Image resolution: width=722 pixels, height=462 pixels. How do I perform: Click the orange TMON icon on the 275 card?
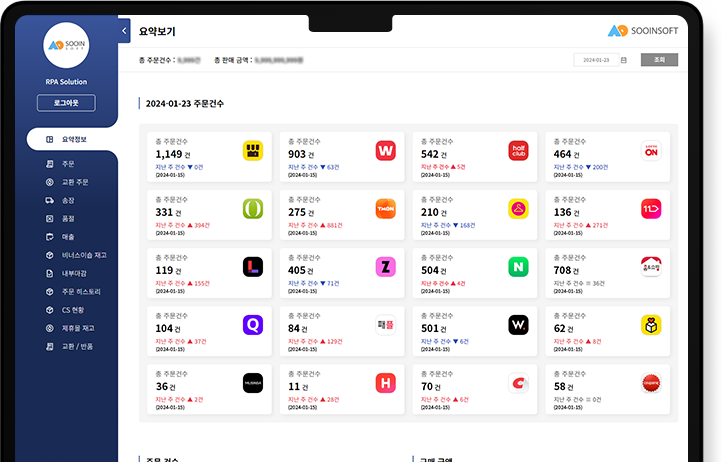[x=385, y=209]
